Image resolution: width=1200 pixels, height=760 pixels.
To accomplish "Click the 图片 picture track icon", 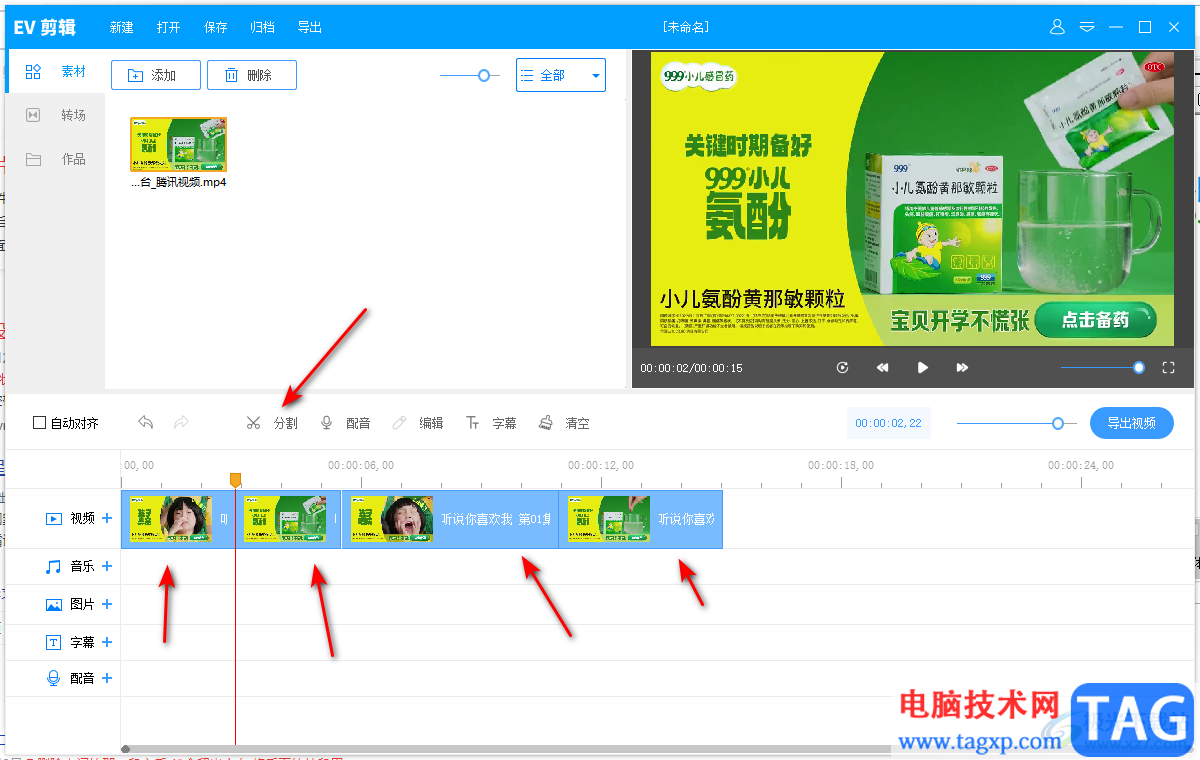I will point(54,604).
